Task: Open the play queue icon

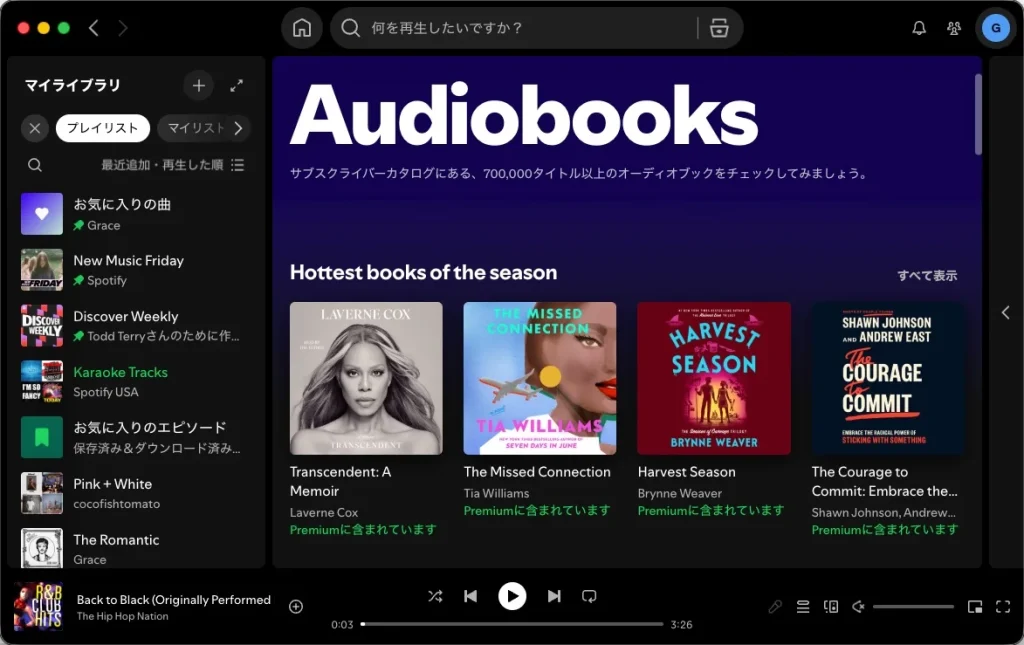Action: 803,606
